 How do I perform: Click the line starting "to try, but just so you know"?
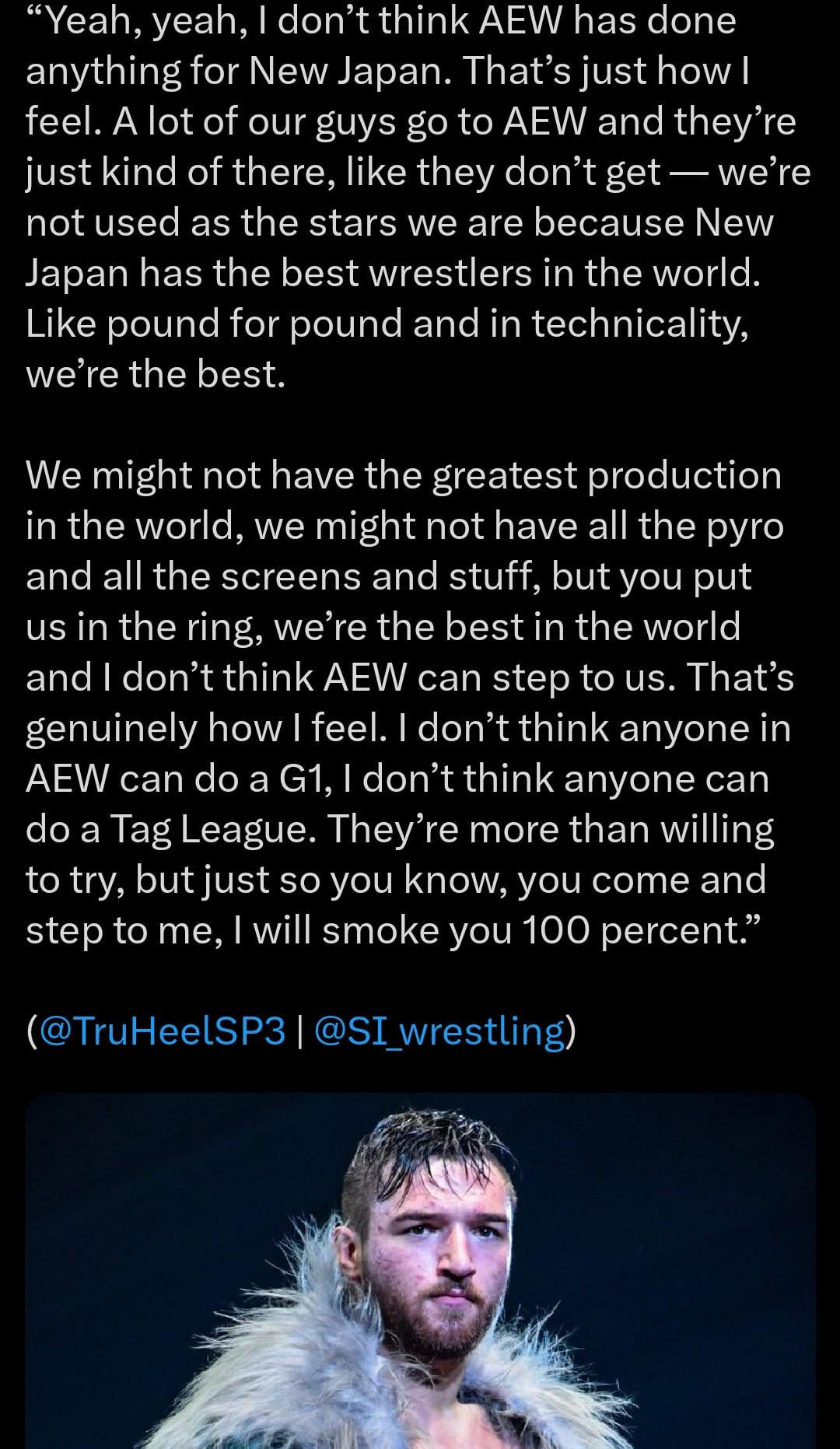395,880
